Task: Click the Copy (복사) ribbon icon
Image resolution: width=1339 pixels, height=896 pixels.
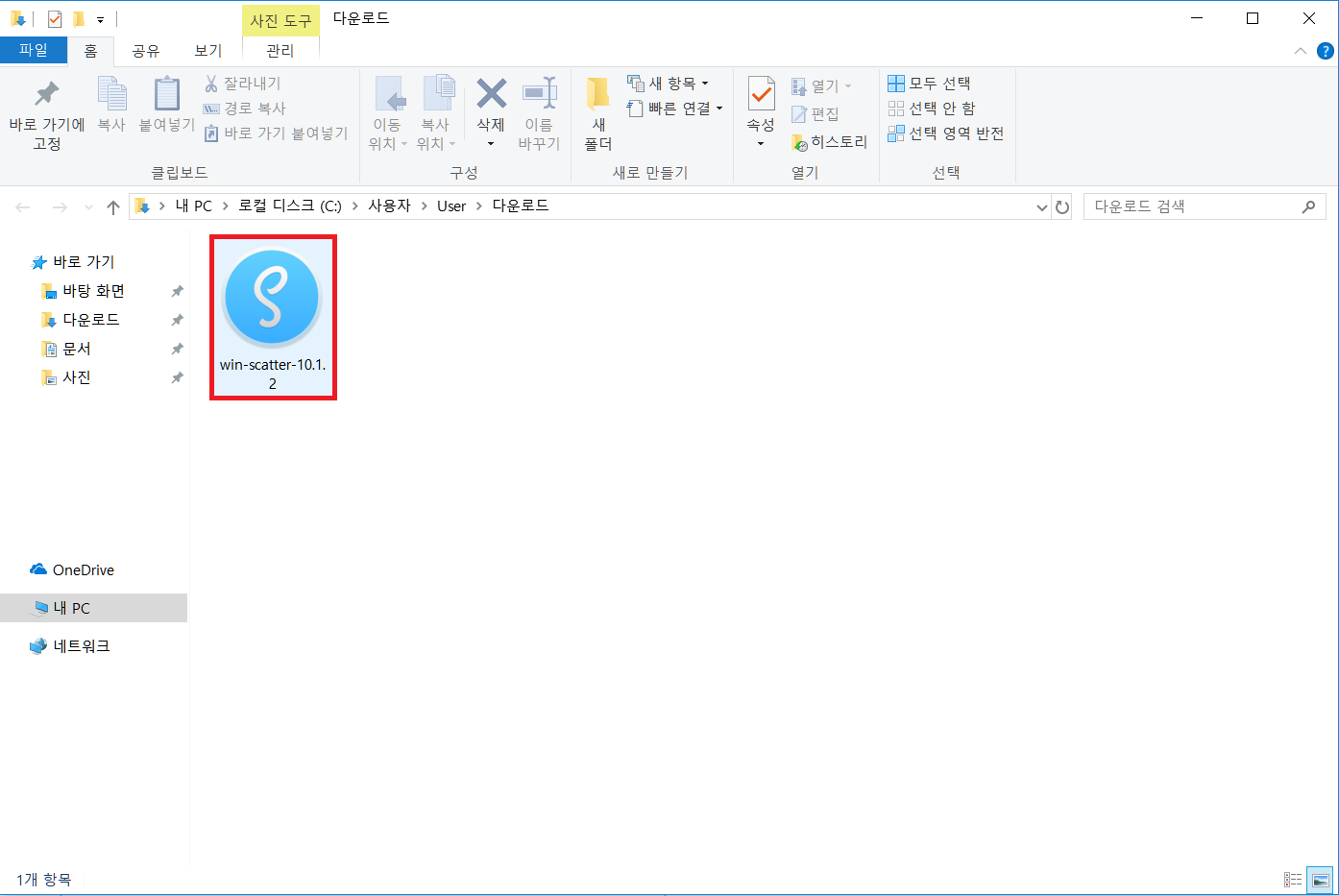Action: tap(111, 94)
